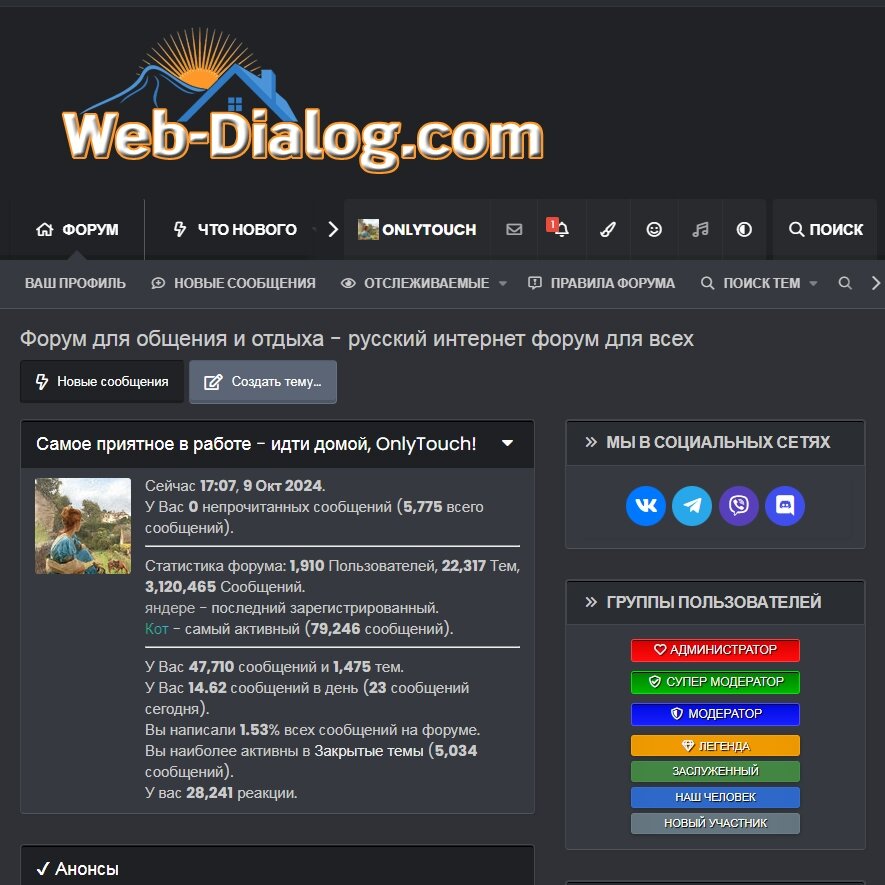The width and height of the screenshot is (885, 885).
Task: Go to the ФОРУМ tab
Action: 77,229
